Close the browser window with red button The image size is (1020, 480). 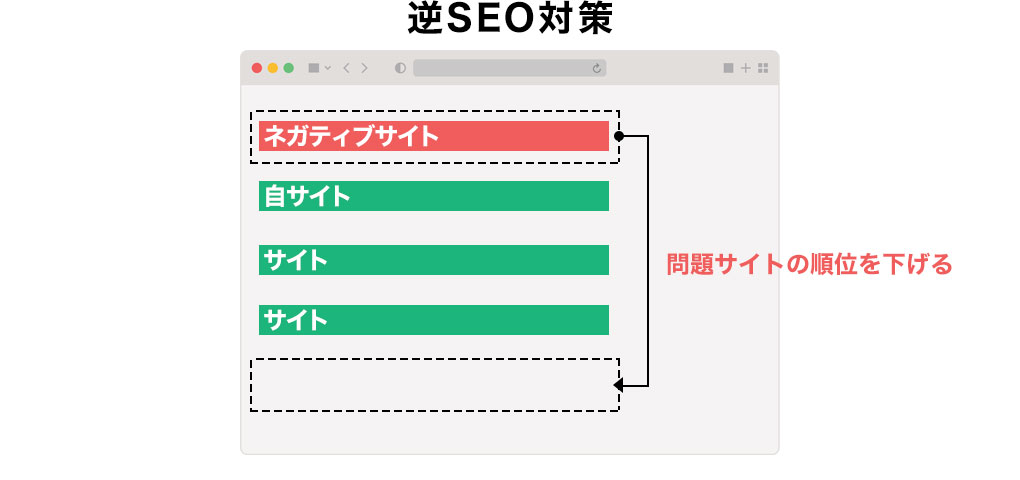(257, 68)
